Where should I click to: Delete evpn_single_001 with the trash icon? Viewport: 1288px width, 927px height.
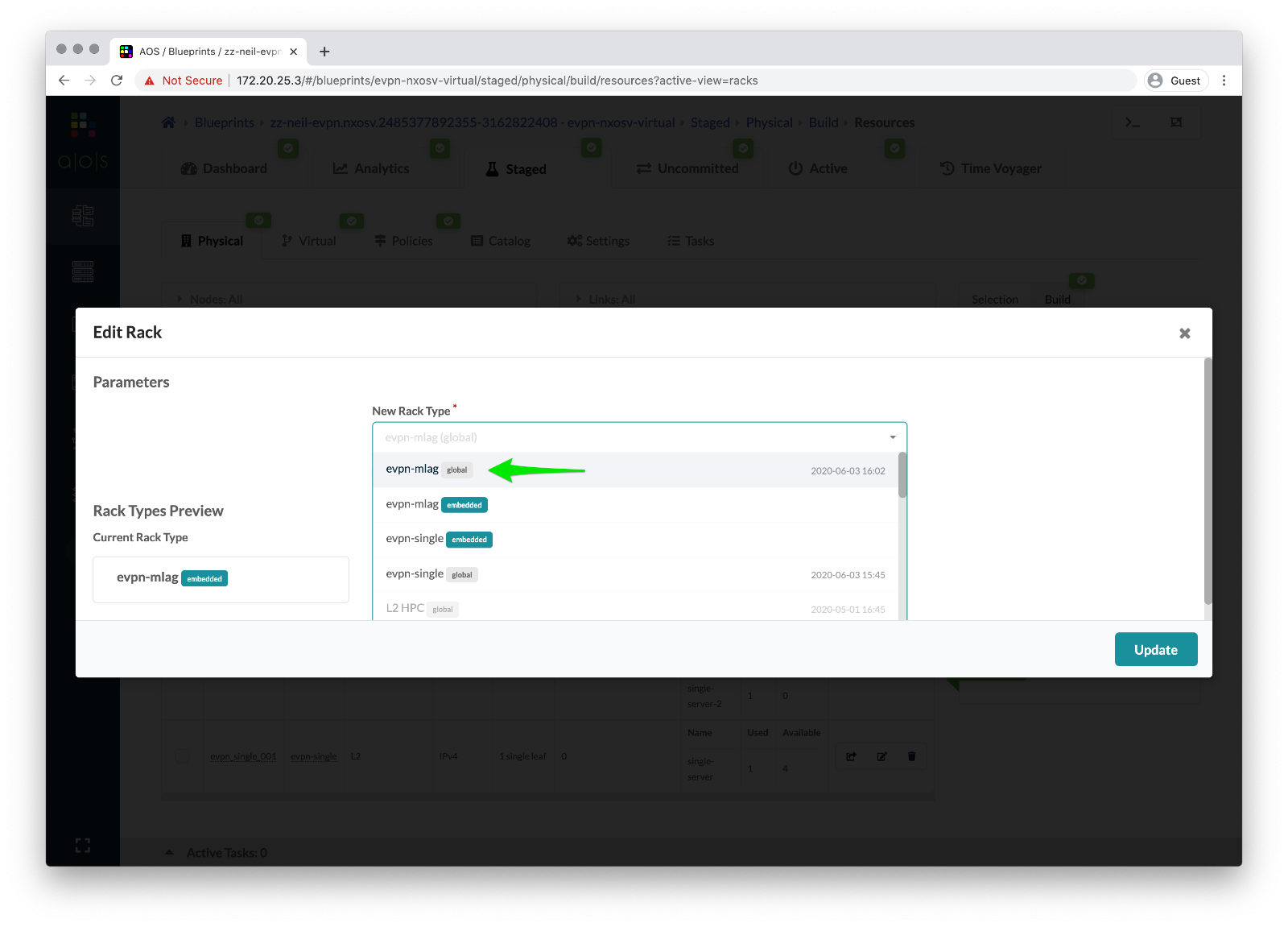[911, 756]
